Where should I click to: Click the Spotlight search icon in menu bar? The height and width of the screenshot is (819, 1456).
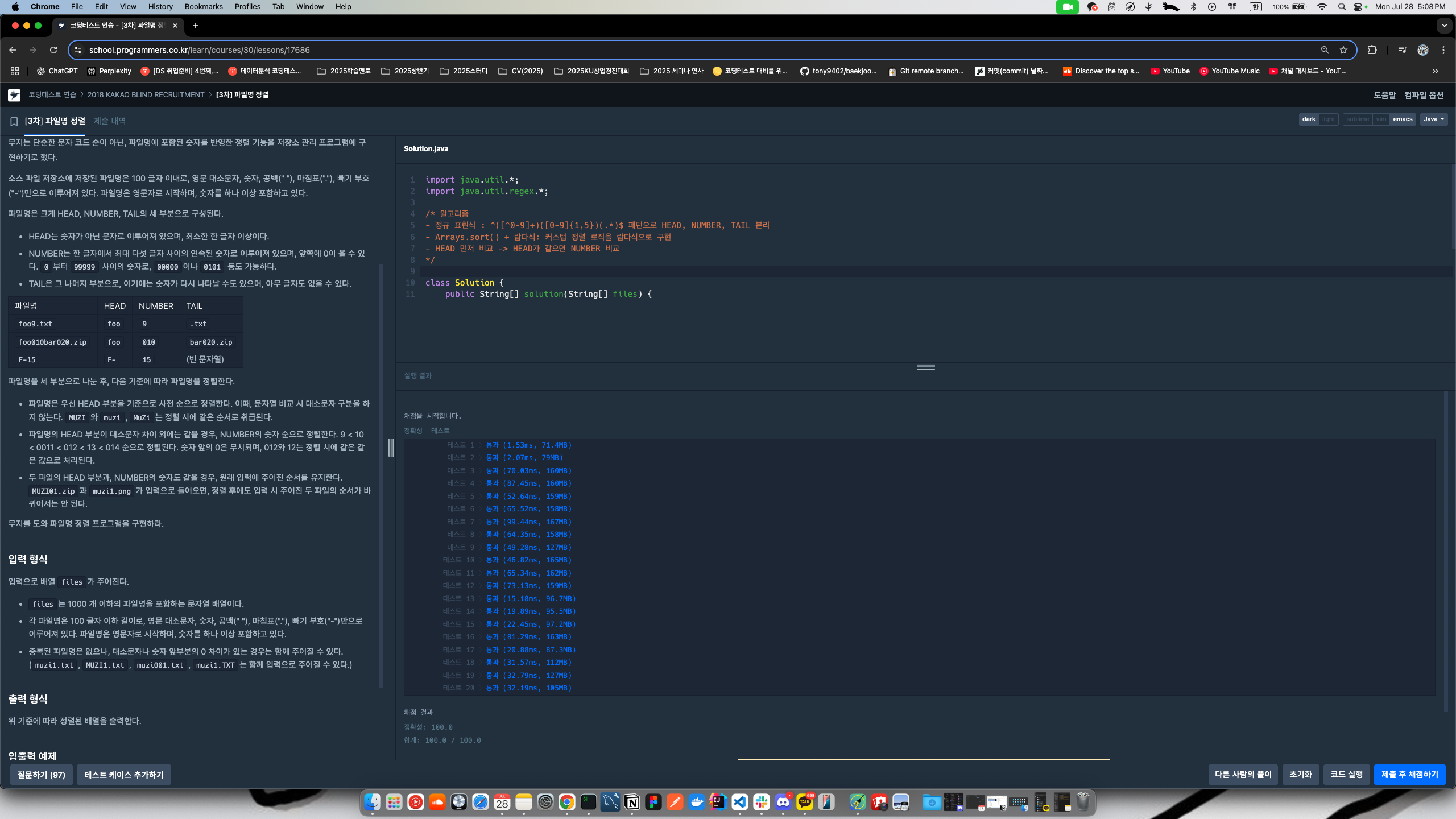click(x=1342, y=7)
